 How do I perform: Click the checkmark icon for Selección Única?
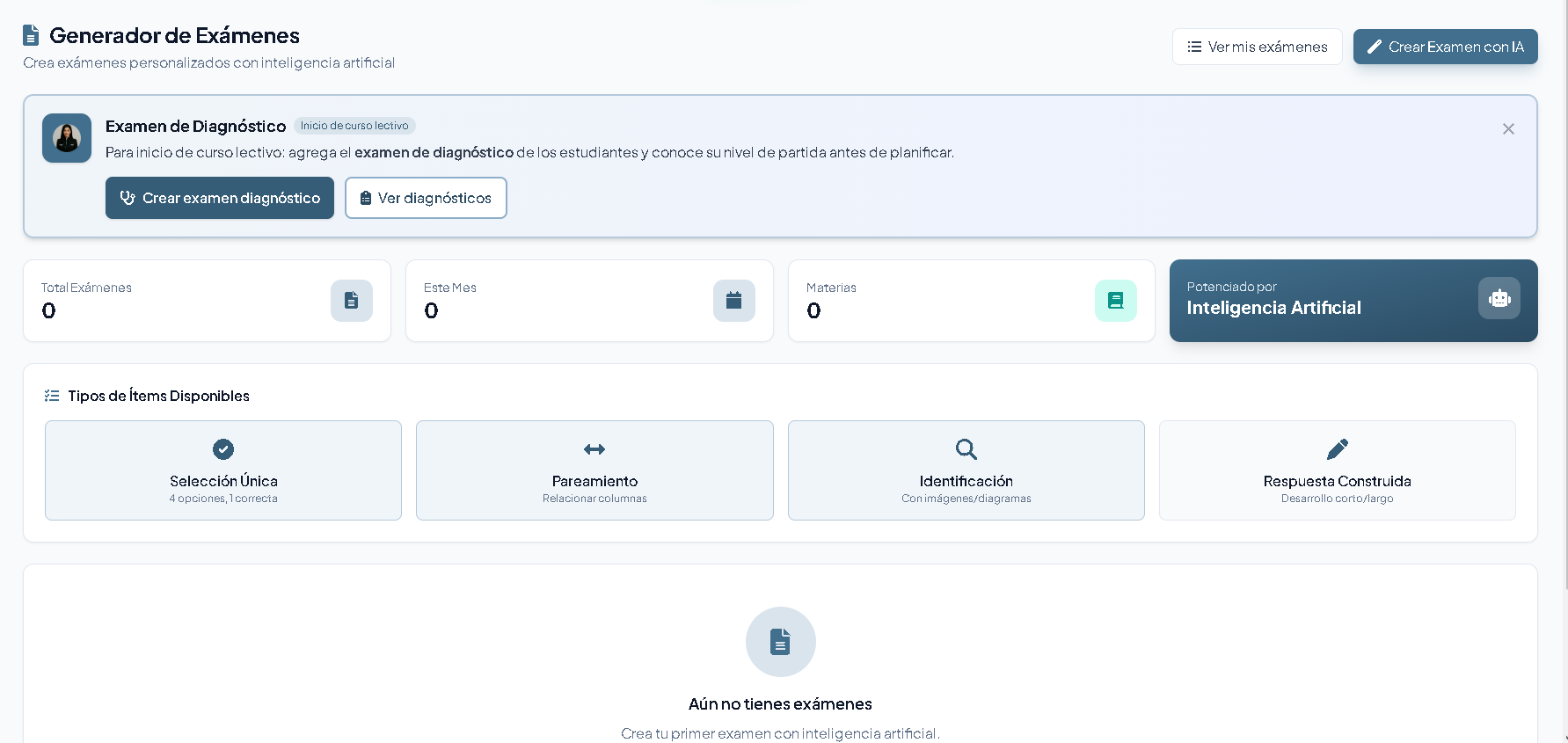pos(223,449)
